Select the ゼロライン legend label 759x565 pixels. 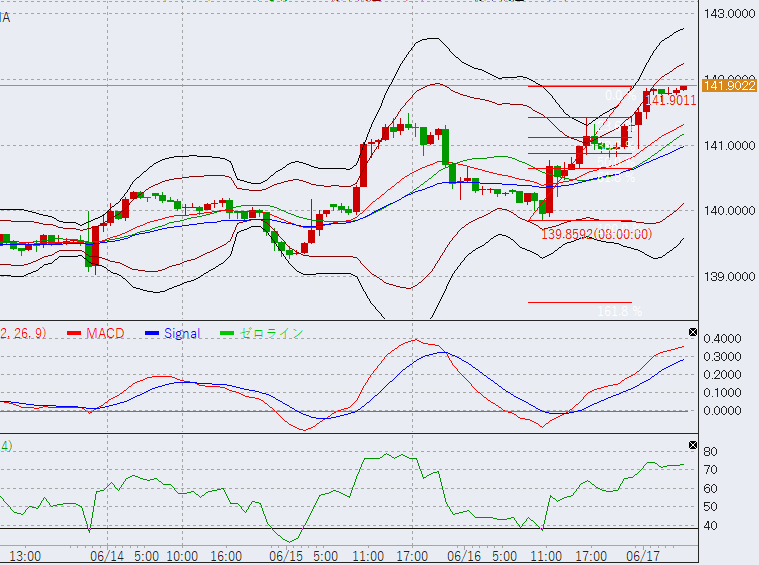point(270,333)
